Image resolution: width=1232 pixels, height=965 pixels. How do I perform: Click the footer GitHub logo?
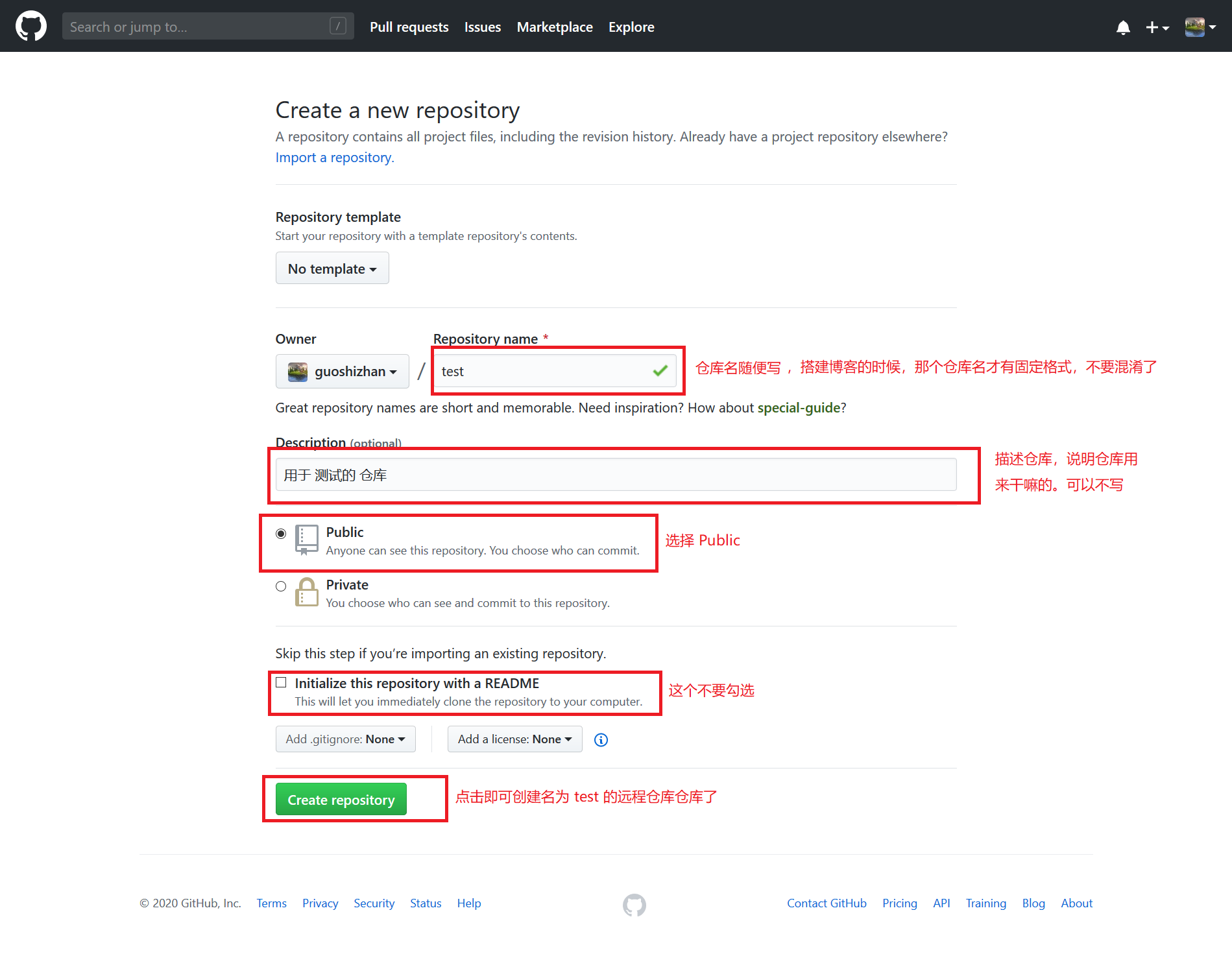(634, 905)
